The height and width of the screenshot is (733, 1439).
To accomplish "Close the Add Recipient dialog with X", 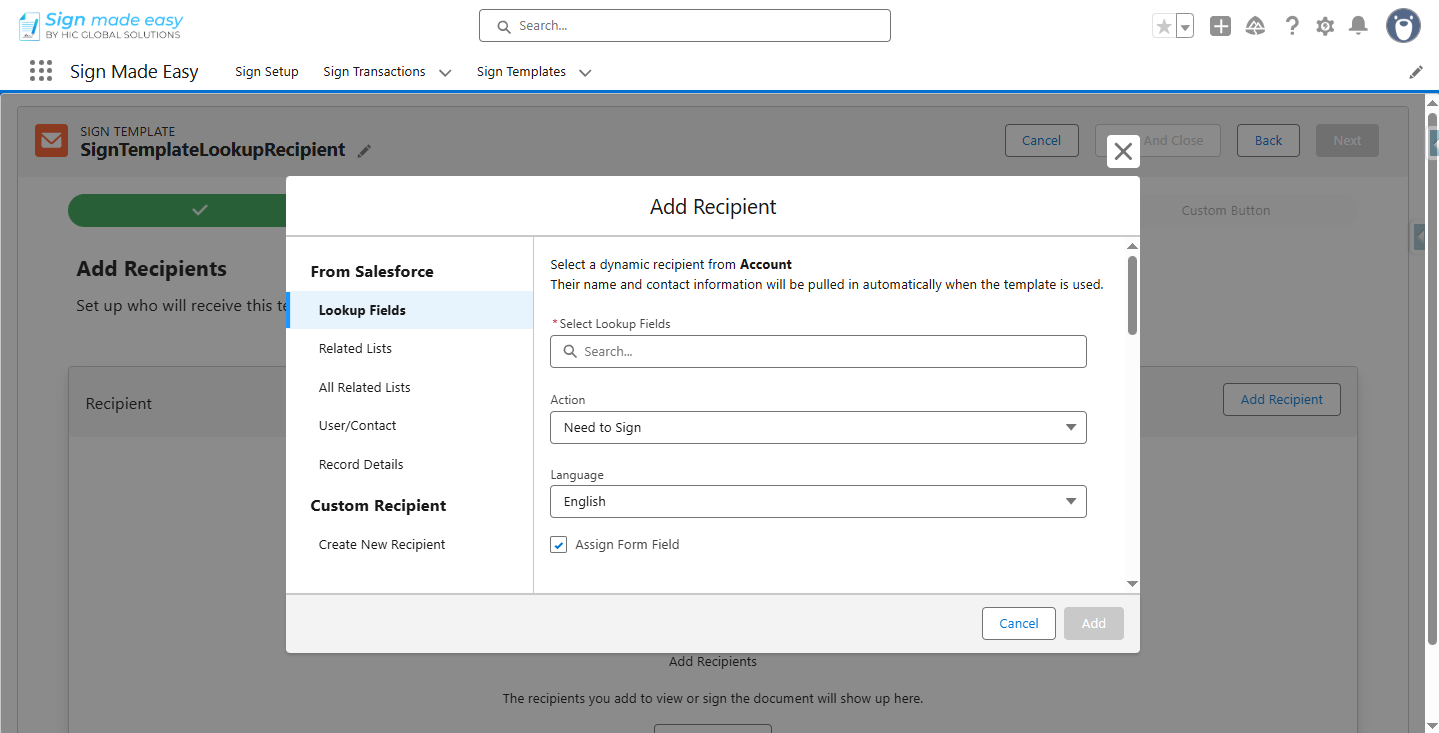I will [1123, 151].
